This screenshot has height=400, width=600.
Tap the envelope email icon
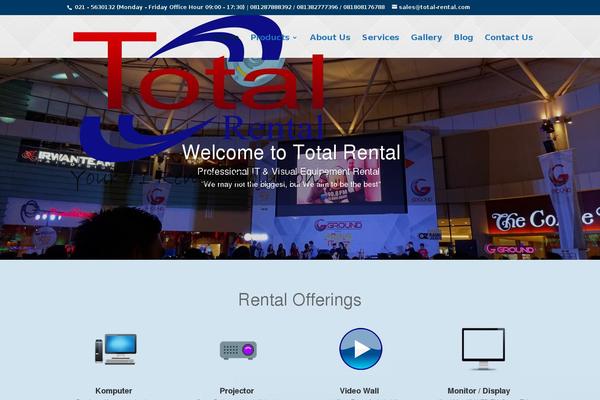[x=394, y=7]
